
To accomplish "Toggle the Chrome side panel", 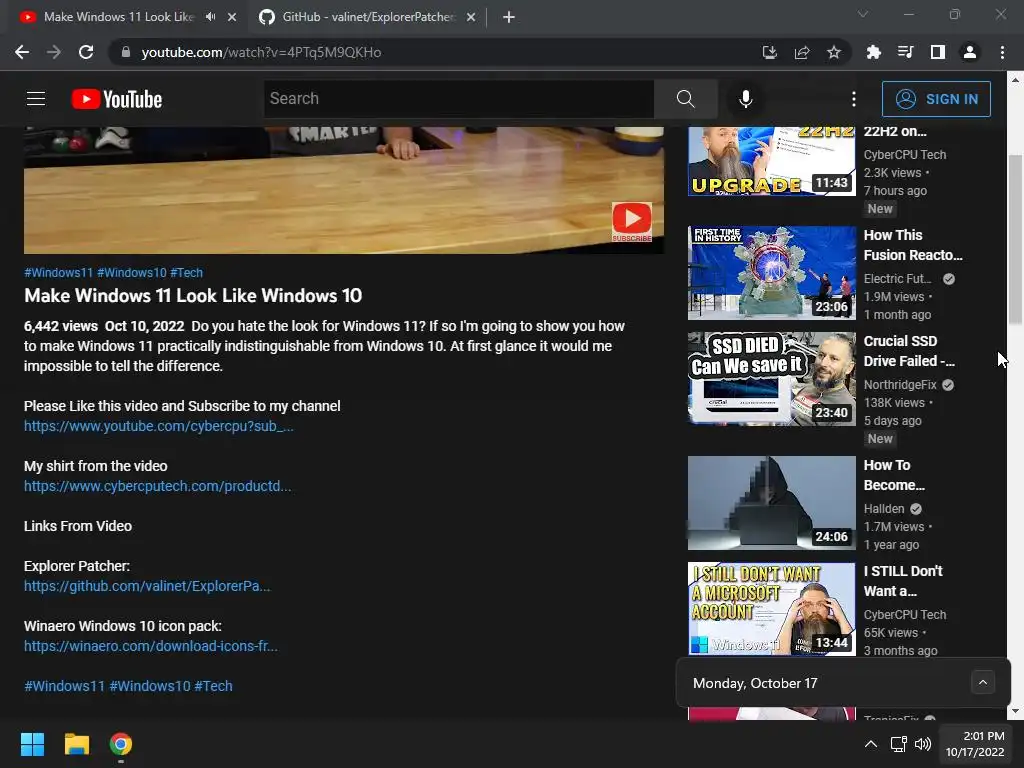I will [937, 52].
